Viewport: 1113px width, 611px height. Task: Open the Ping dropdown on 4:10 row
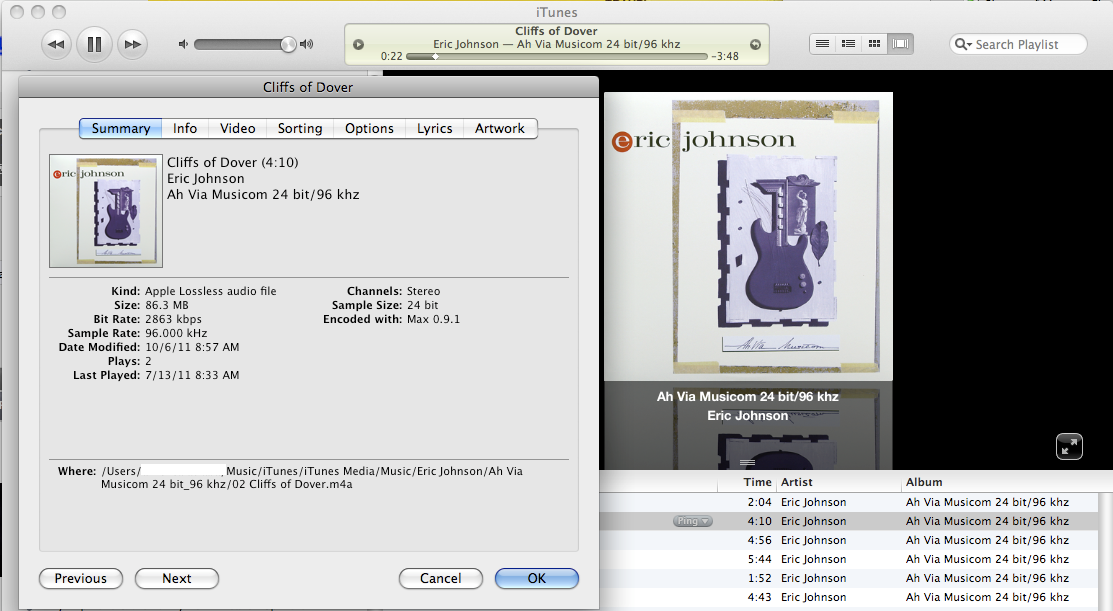click(x=692, y=521)
